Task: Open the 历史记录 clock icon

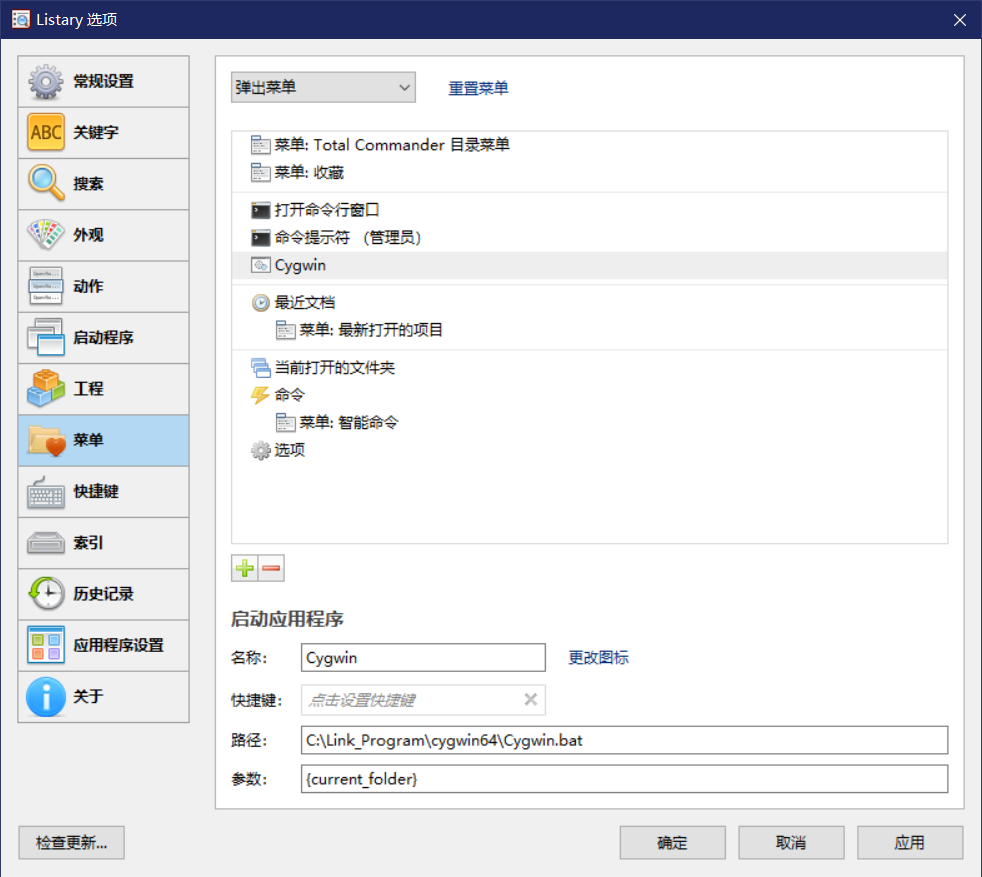Action: click(x=43, y=594)
